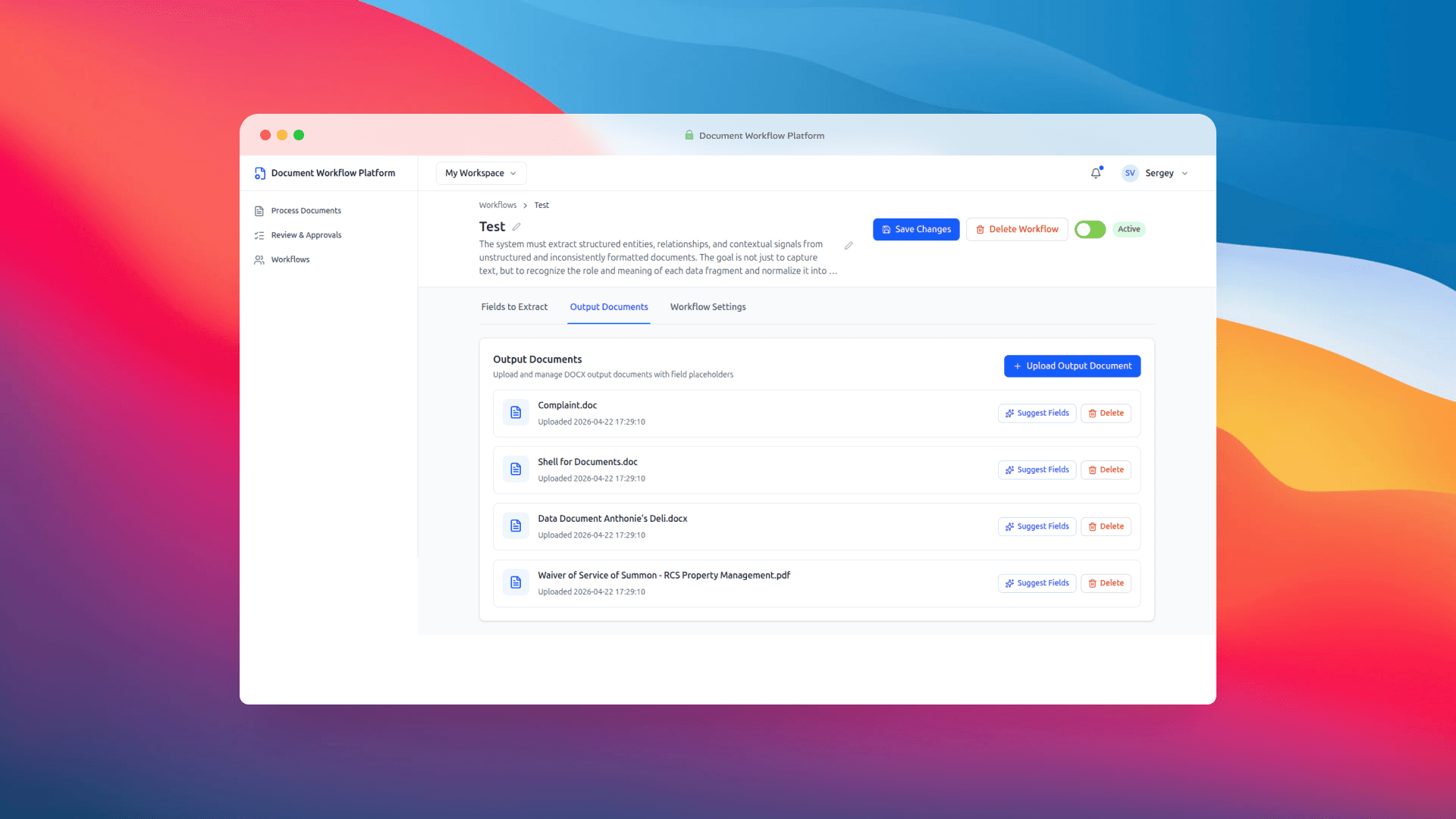Click the pencil icon beside the workflow description
The image size is (1456, 819).
pos(849,245)
